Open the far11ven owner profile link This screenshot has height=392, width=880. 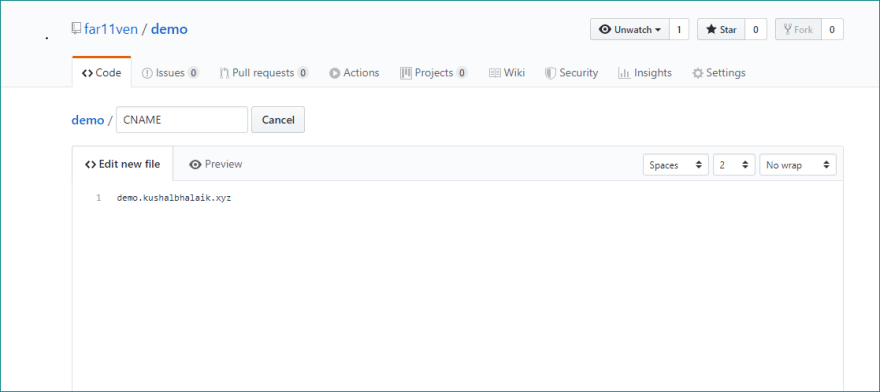pyautogui.click(x=111, y=29)
